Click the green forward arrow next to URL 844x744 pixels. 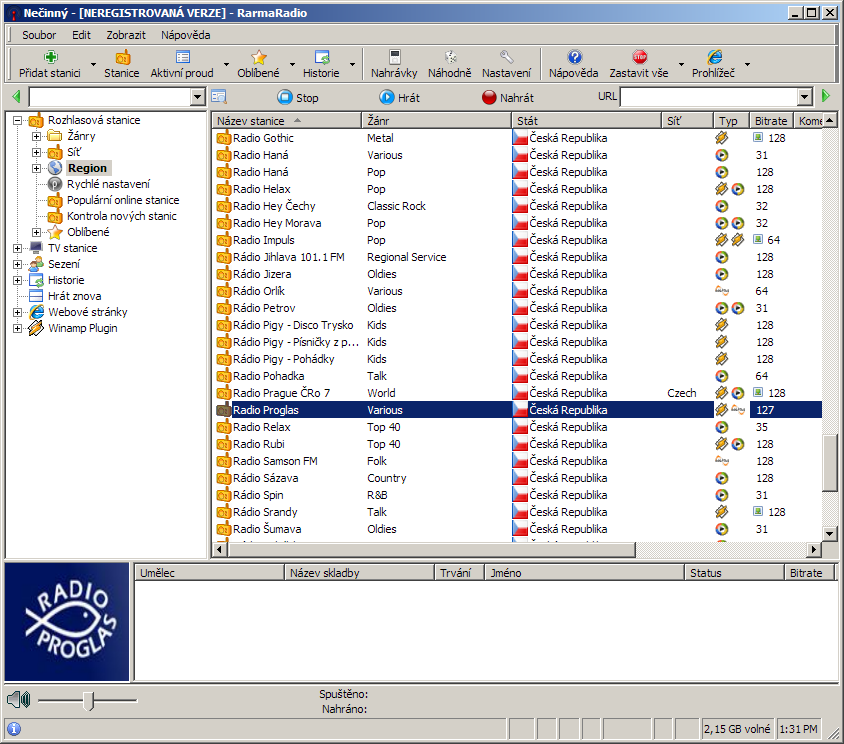[x=826, y=97]
